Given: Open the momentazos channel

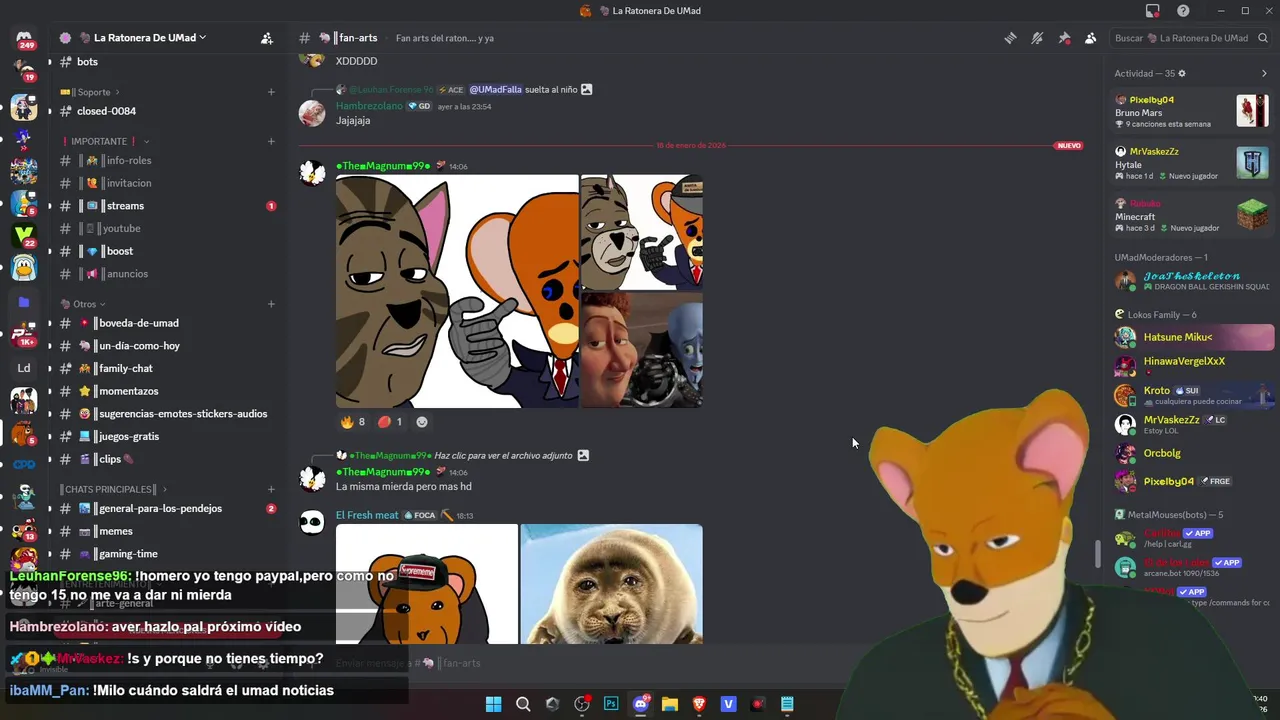Looking at the screenshot, I should 168,391.
